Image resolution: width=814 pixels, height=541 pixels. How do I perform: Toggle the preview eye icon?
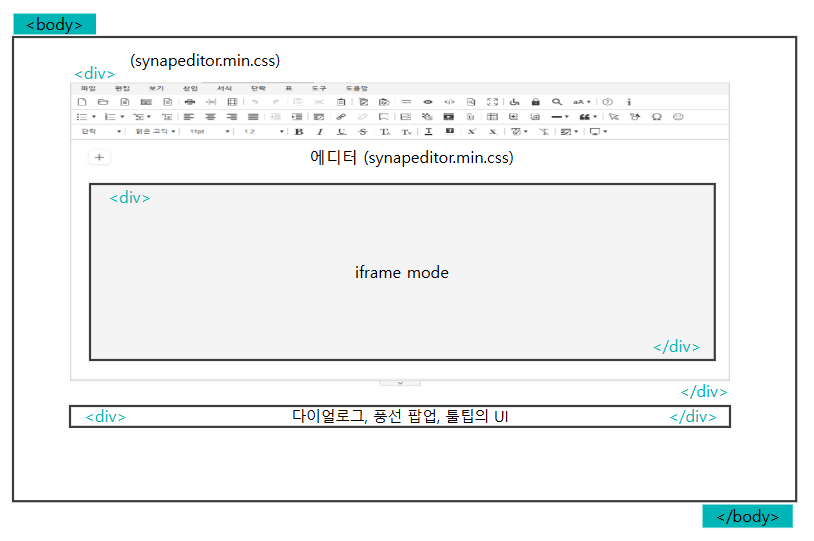pos(427,102)
